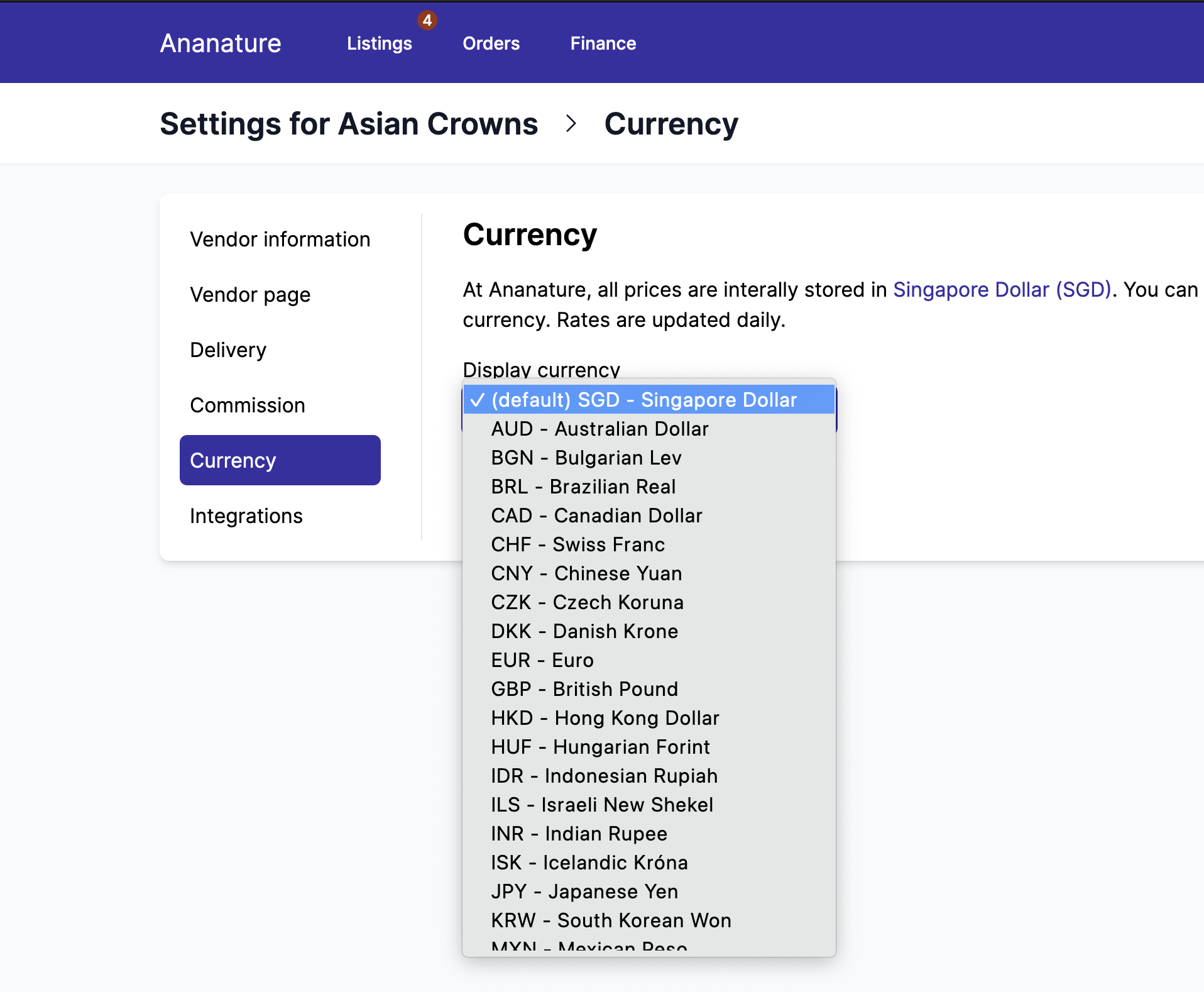Click the Singapore Dollar (SGD) link
Viewport: 1204px width, 992px height.
point(1002,290)
